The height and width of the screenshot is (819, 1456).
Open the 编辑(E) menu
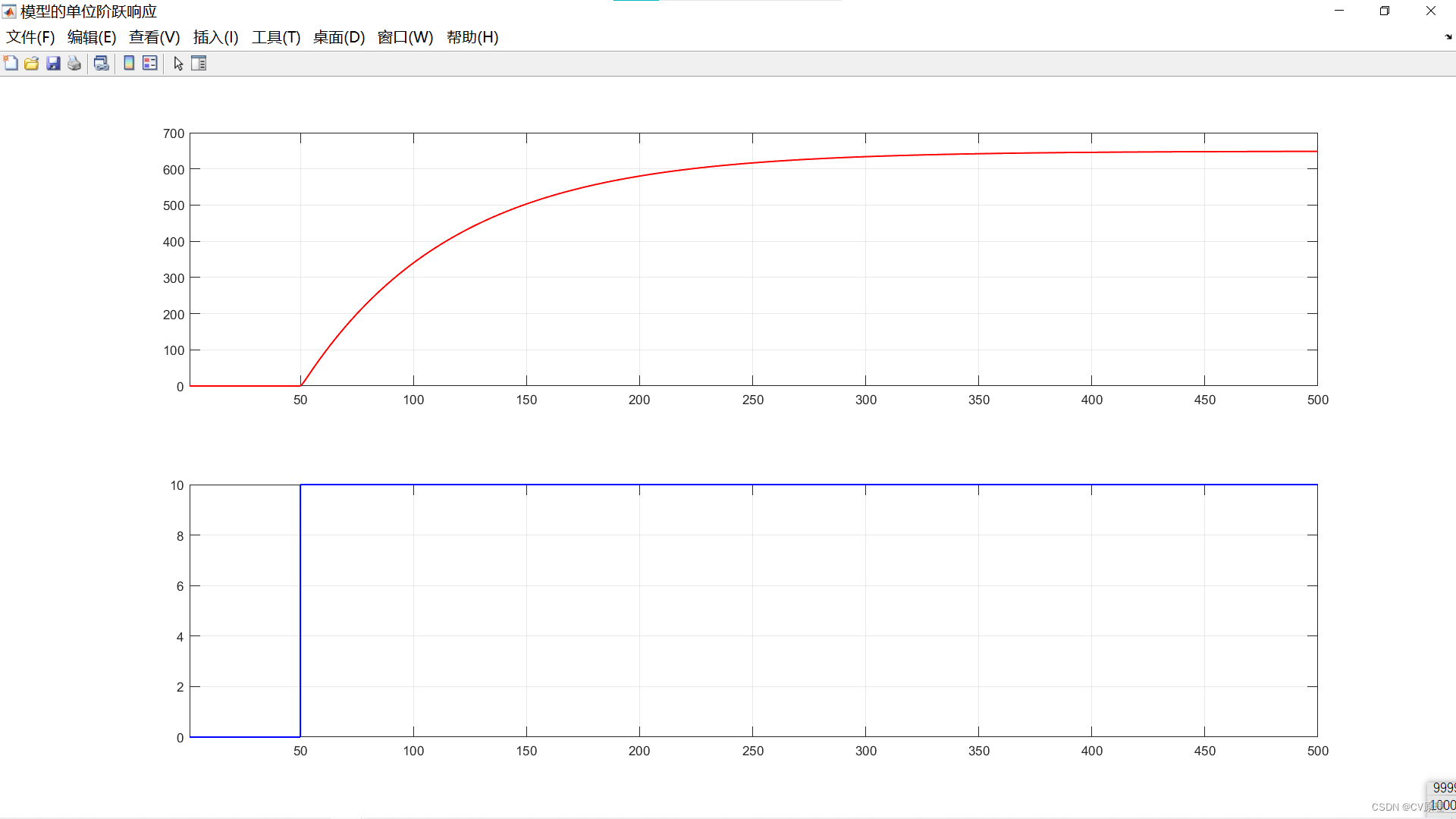[x=92, y=37]
